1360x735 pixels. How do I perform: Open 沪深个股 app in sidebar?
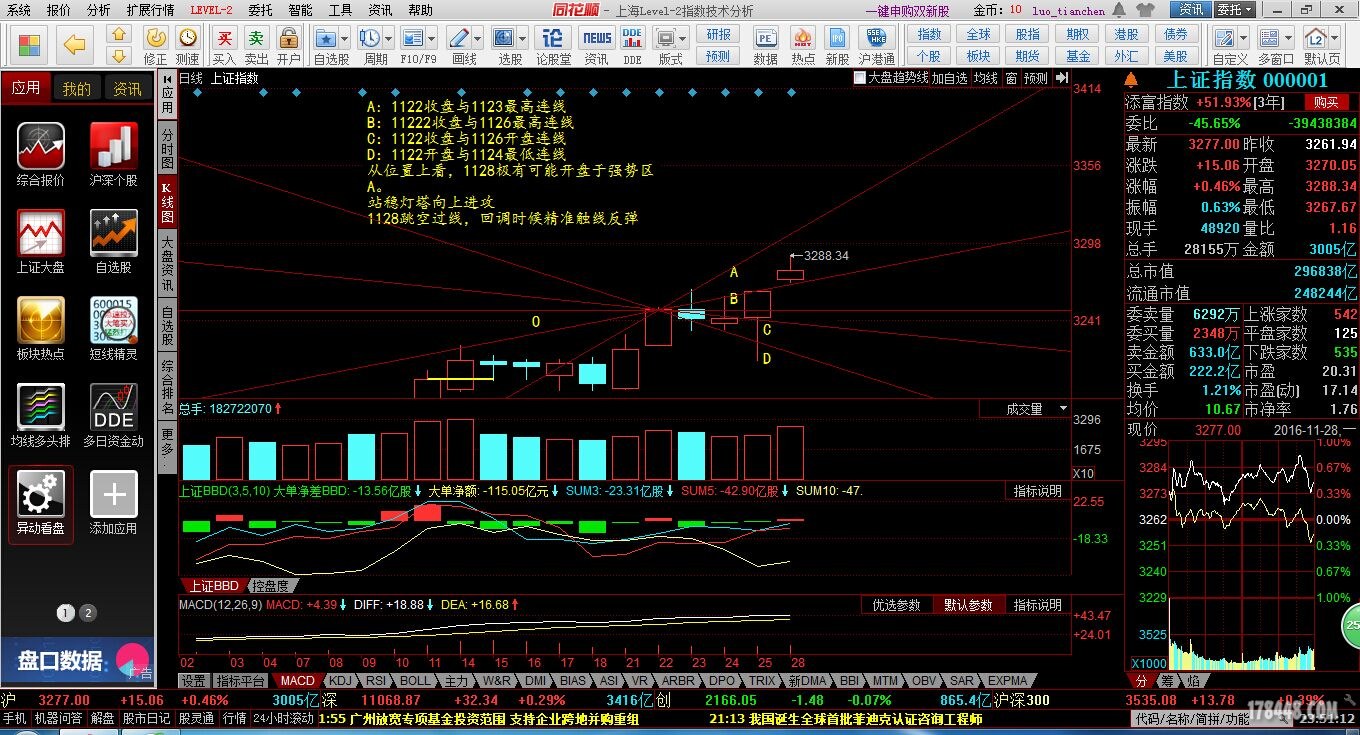(x=114, y=155)
